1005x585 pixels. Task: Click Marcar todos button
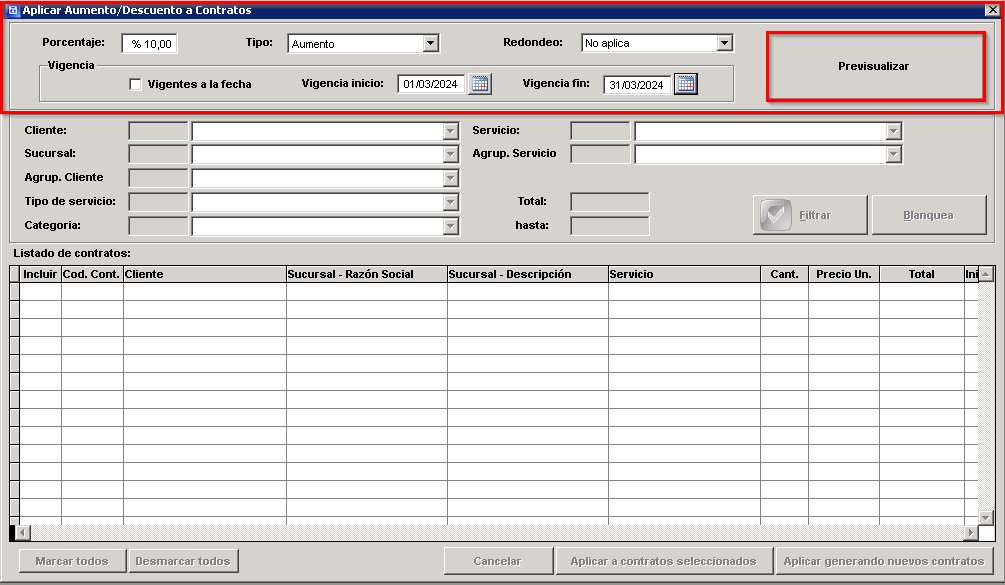point(72,561)
